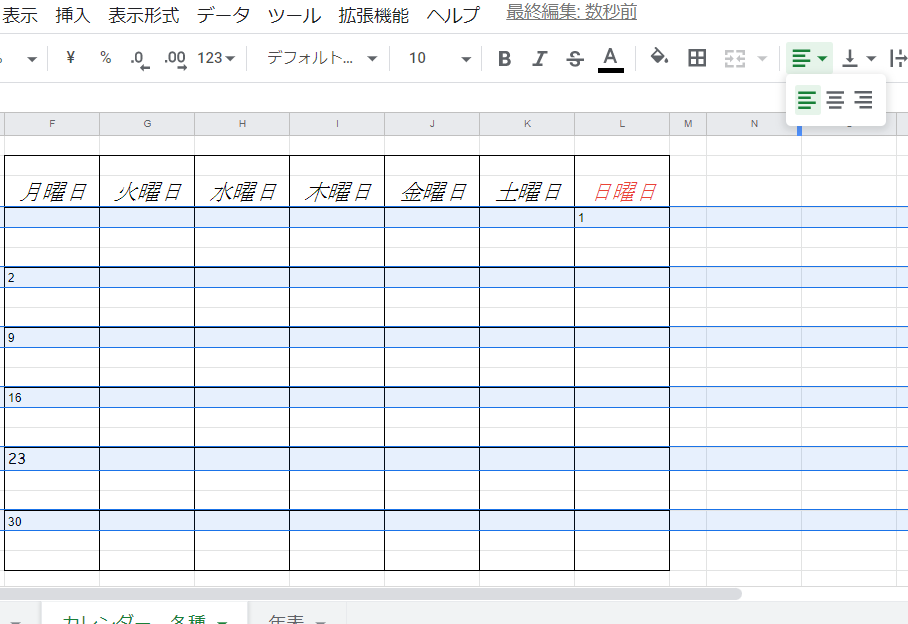
Task: Select the cell containing date 9
Action: coord(52,337)
